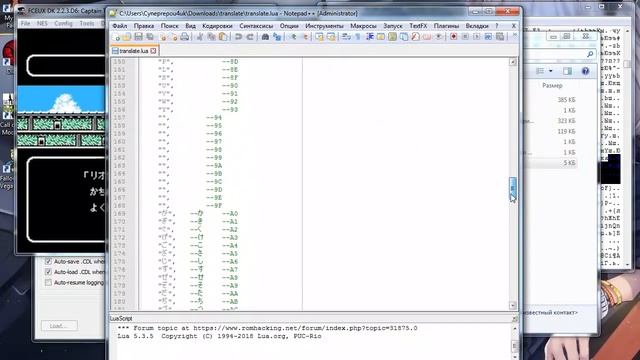
Task: Open the TextFX menu
Action: (x=418, y=26)
